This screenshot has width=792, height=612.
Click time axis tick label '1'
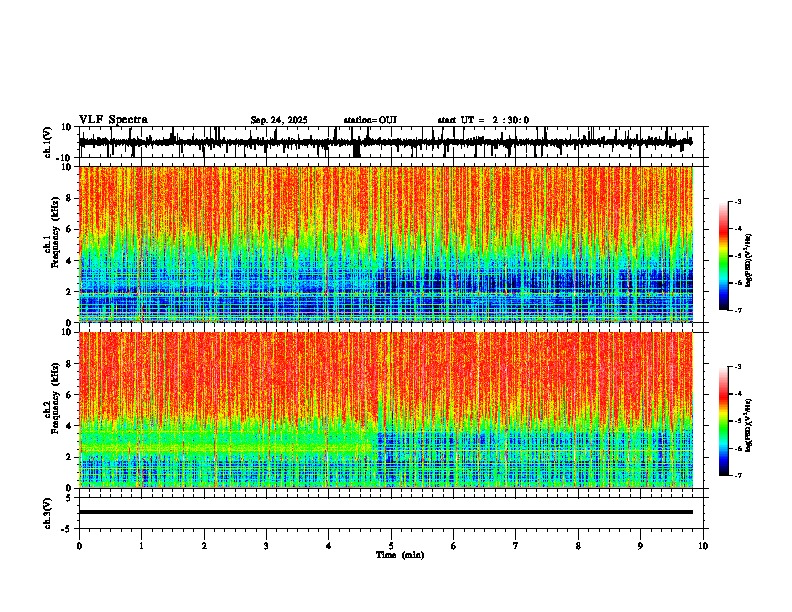click(x=141, y=546)
